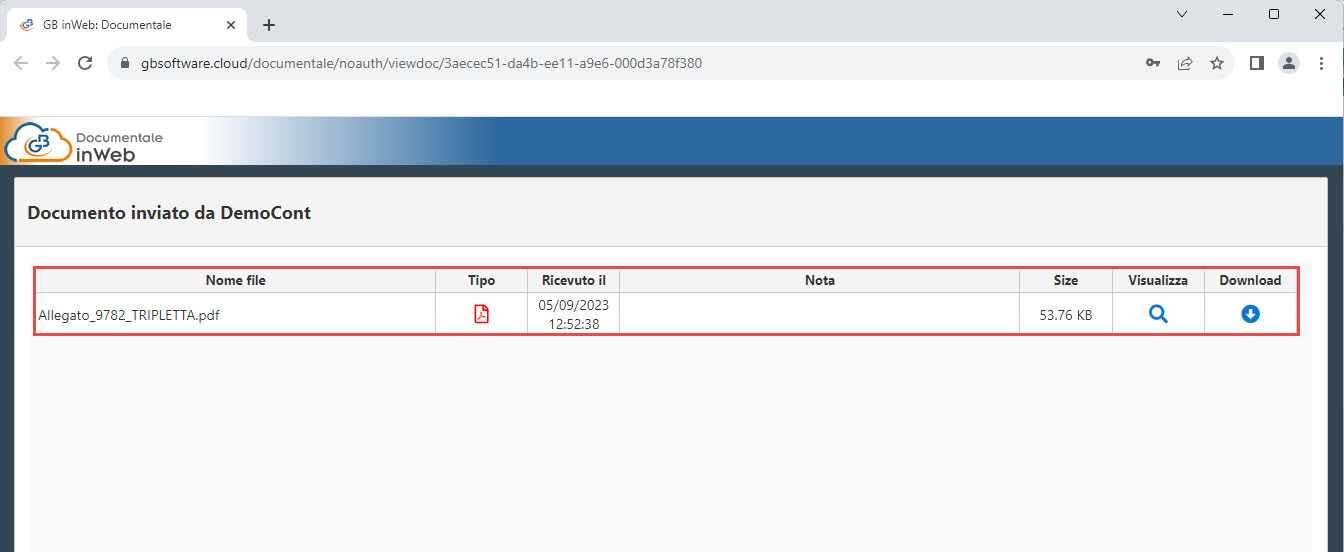
Task: View site information via padlock icon
Action: point(125,63)
